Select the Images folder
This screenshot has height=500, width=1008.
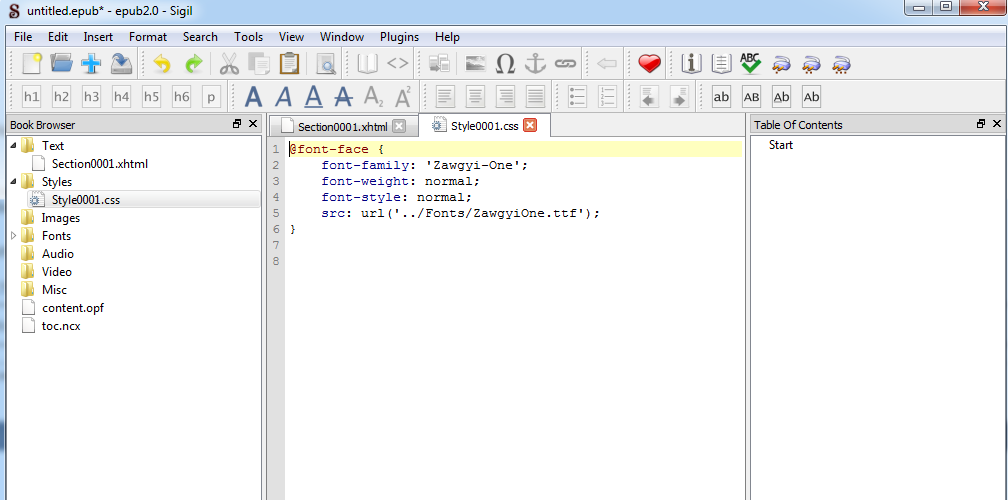click(x=60, y=218)
